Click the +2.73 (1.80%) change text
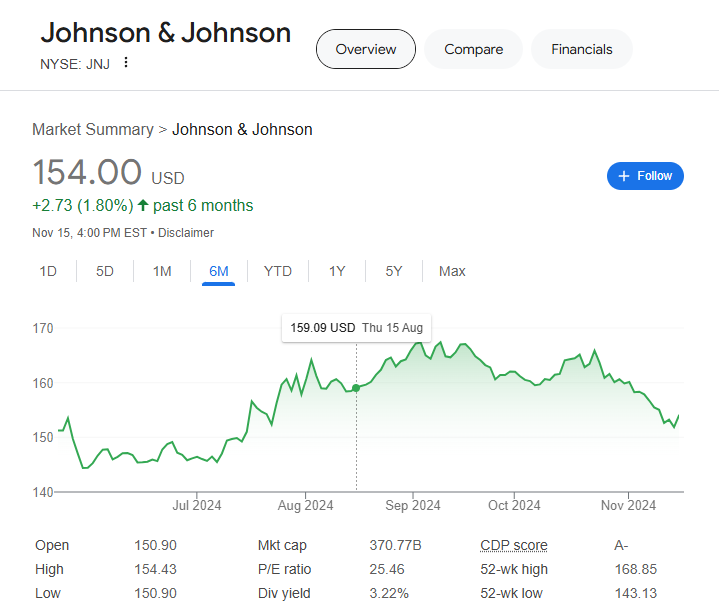The image size is (719, 616). click(x=83, y=205)
